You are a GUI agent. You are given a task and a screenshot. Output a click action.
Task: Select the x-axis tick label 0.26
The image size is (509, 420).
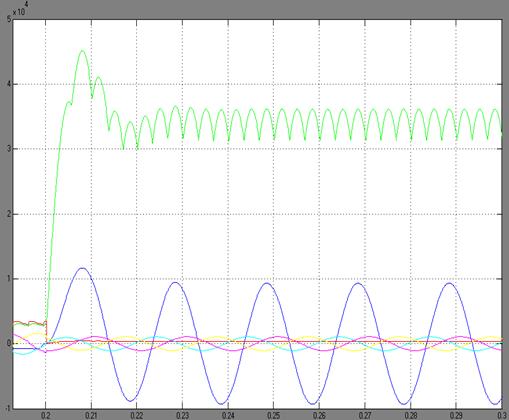point(319,415)
